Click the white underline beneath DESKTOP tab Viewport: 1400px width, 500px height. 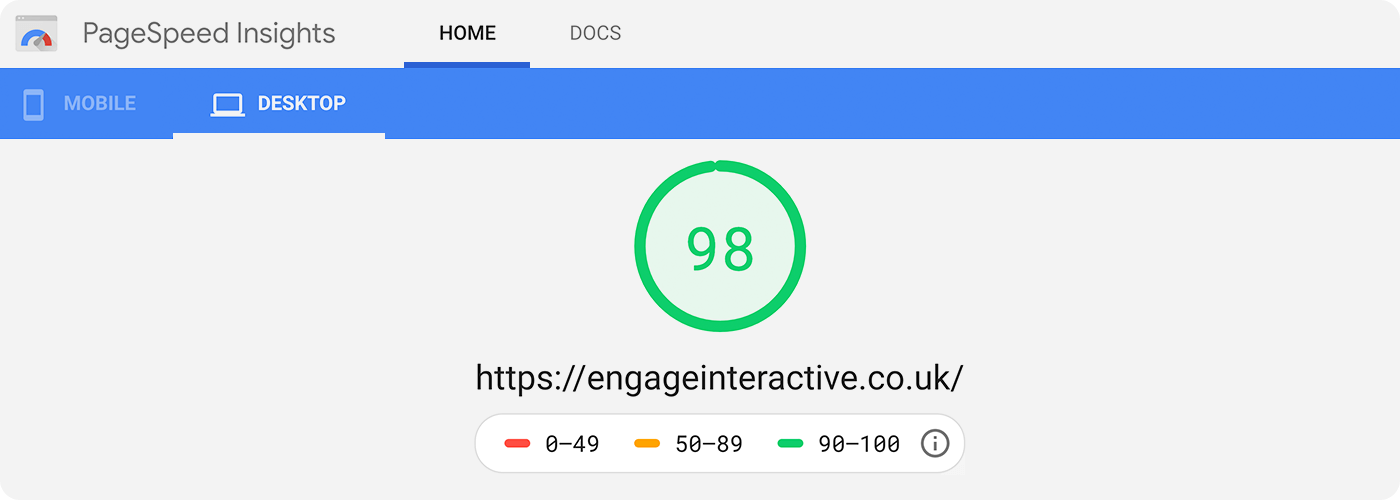(279, 136)
